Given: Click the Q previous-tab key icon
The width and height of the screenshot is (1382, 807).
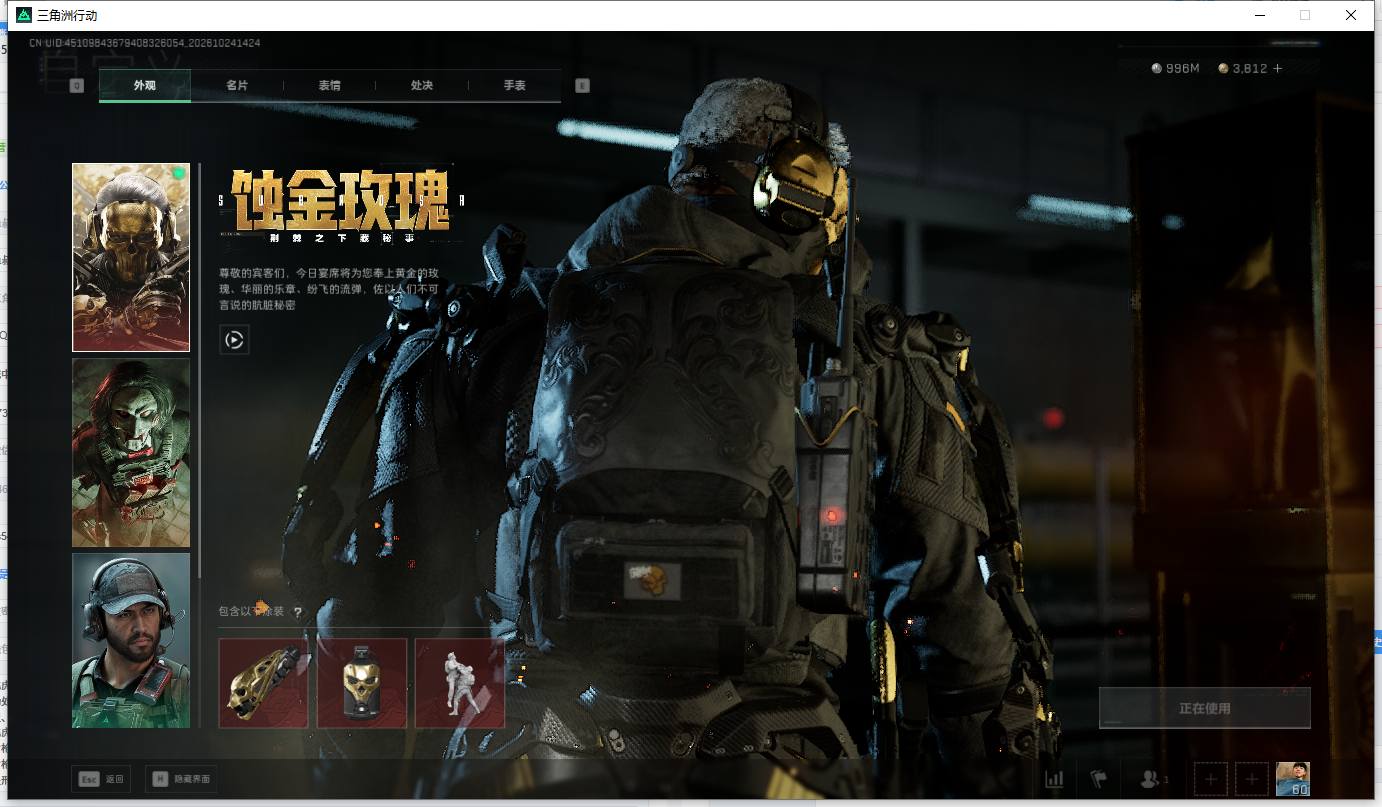Looking at the screenshot, I should click(x=76, y=86).
